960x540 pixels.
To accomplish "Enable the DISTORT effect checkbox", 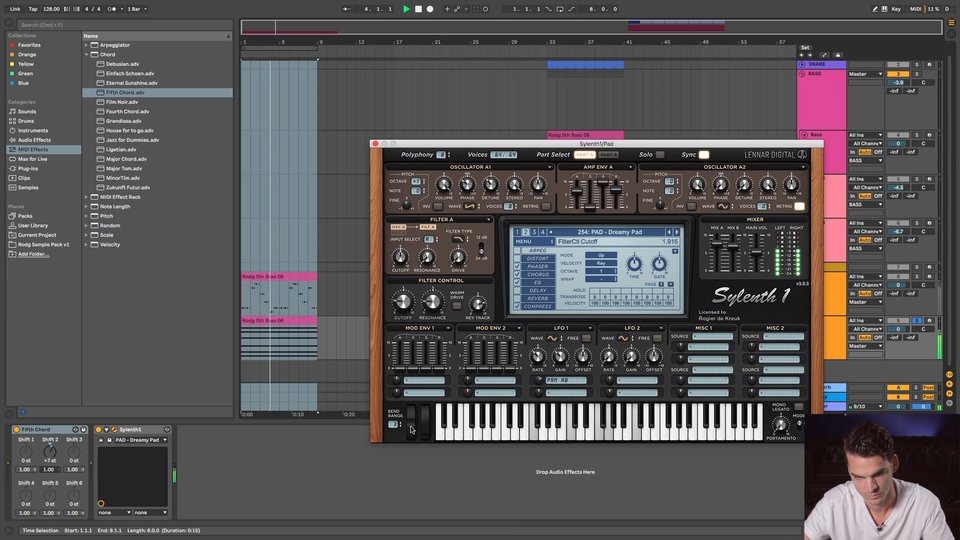I will pyautogui.click(x=517, y=258).
